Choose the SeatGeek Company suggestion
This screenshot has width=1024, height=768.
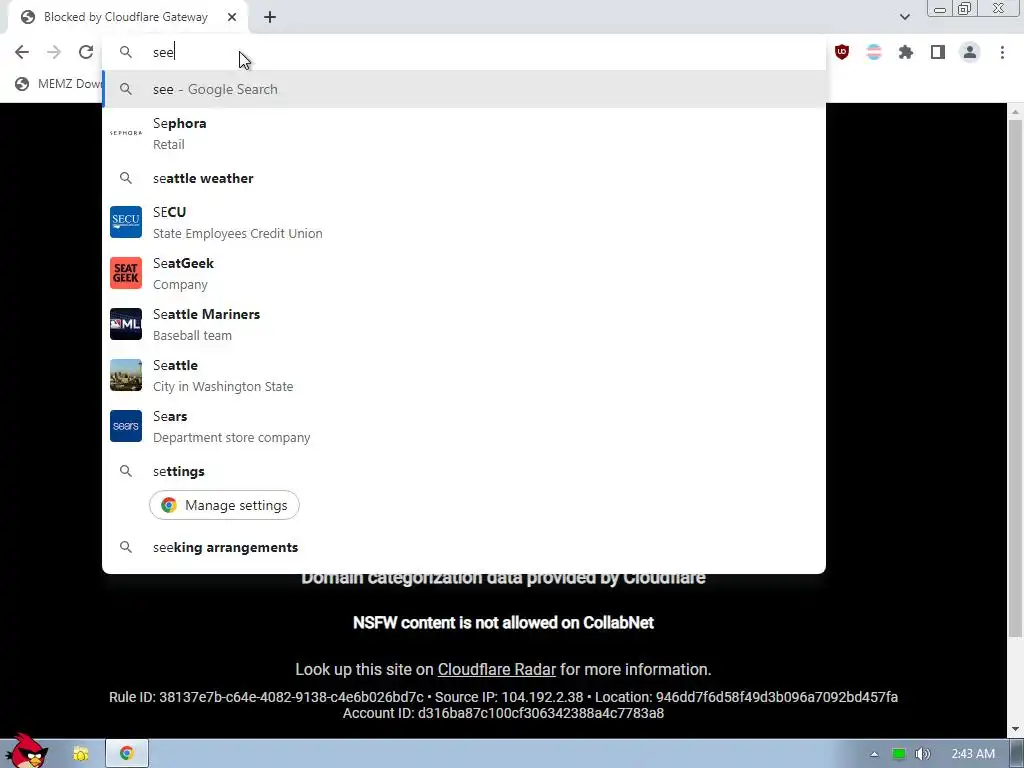(x=464, y=274)
